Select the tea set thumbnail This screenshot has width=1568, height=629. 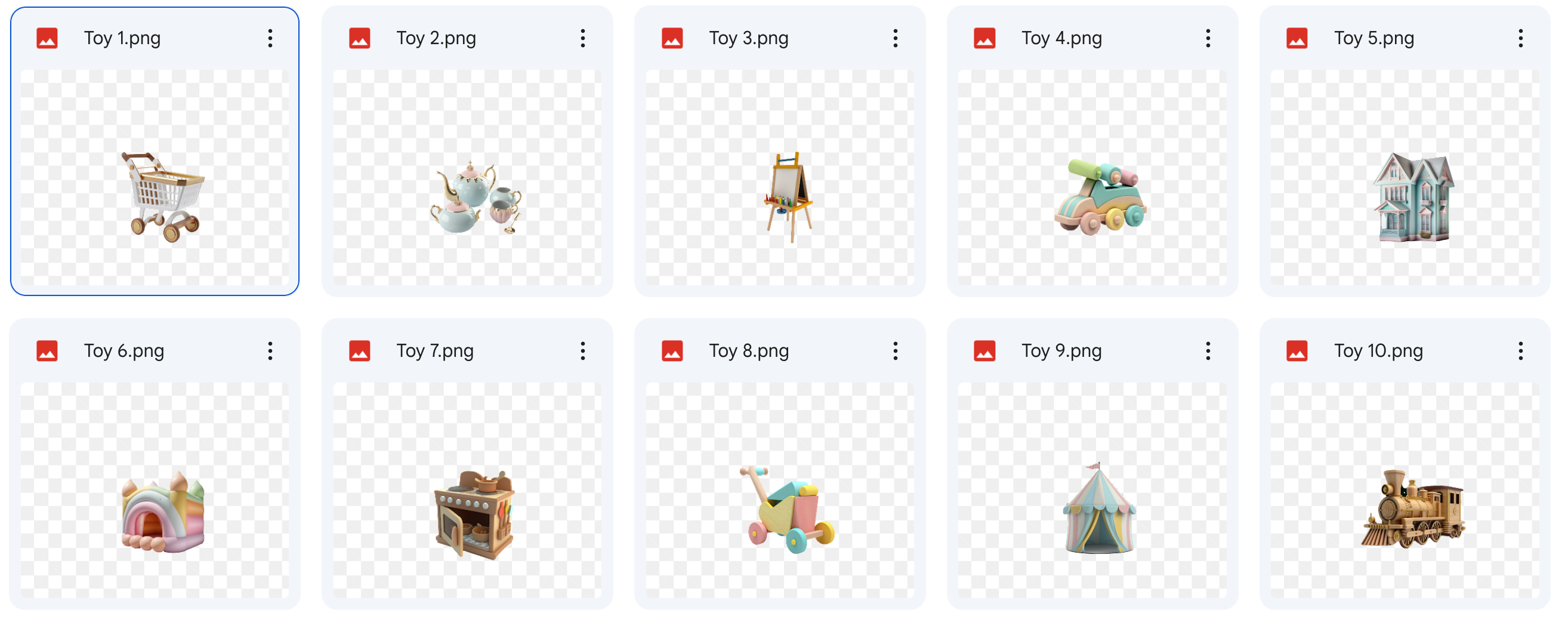(468, 177)
